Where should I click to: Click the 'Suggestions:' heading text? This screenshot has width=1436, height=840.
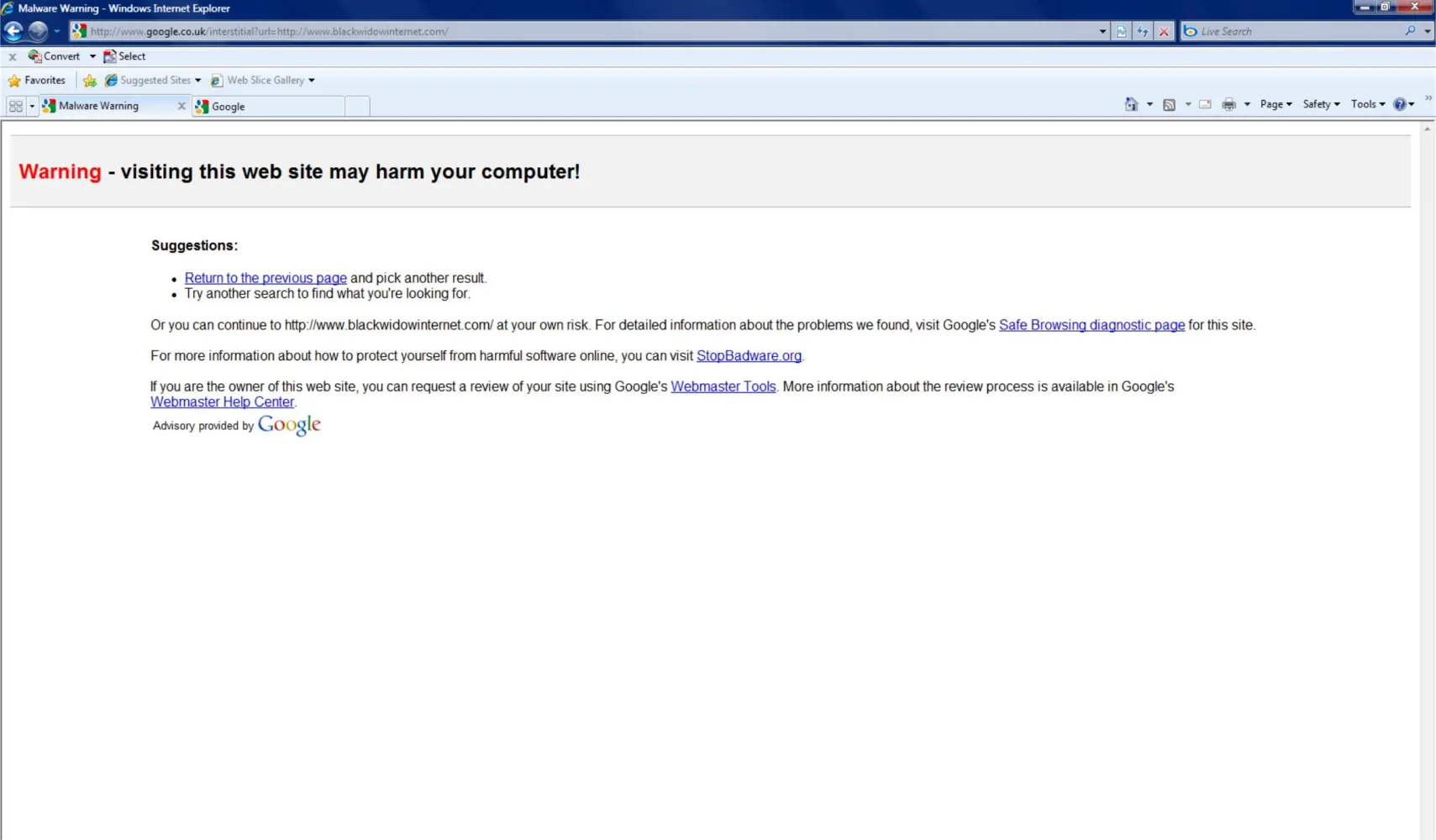click(x=194, y=245)
